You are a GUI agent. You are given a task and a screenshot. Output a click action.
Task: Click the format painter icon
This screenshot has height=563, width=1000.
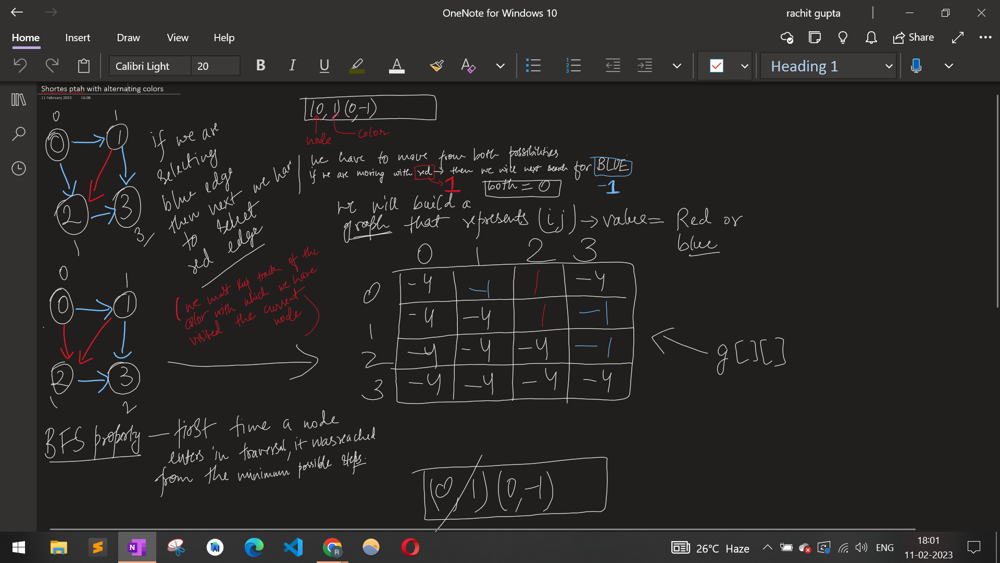[x=436, y=66]
